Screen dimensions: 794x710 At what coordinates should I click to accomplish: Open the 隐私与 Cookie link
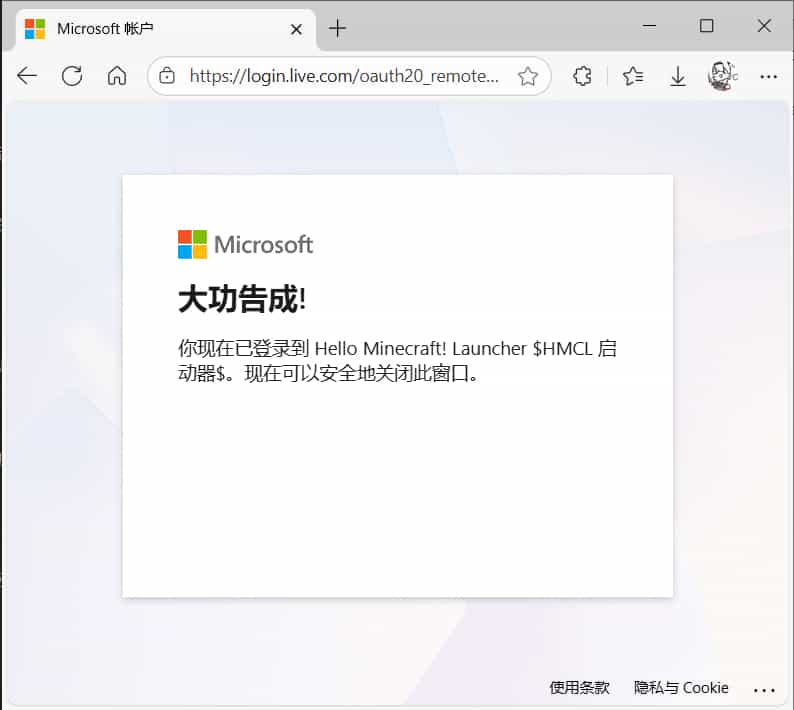[x=681, y=688]
